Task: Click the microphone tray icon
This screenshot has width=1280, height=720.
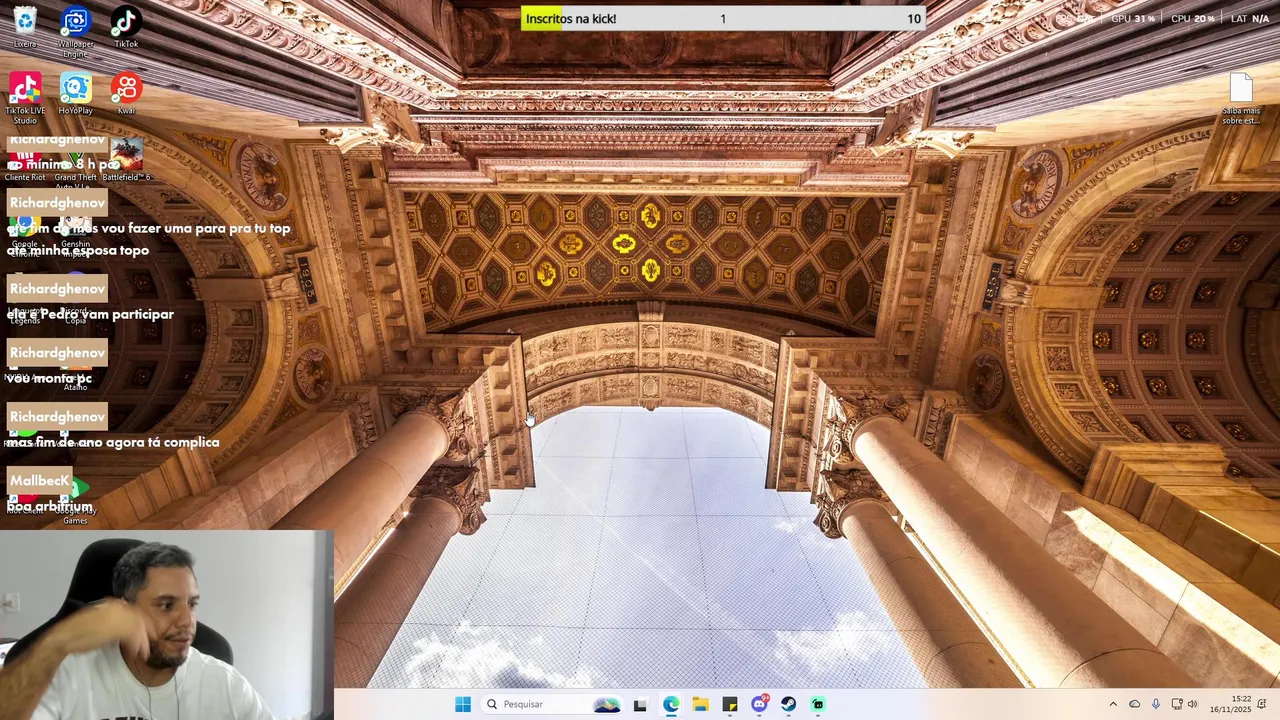Action: [x=1156, y=704]
